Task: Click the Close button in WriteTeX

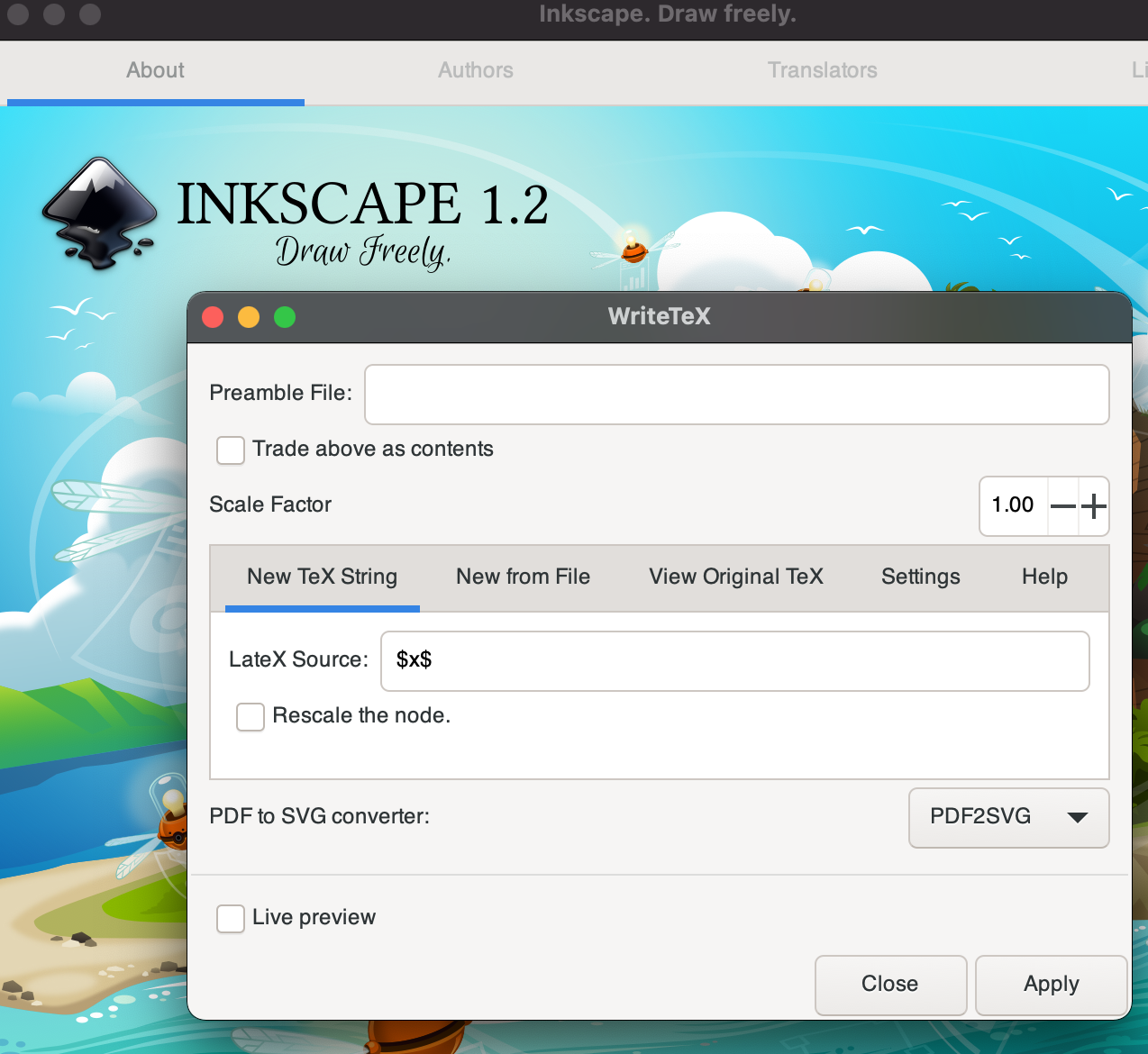Action: [890, 985]
